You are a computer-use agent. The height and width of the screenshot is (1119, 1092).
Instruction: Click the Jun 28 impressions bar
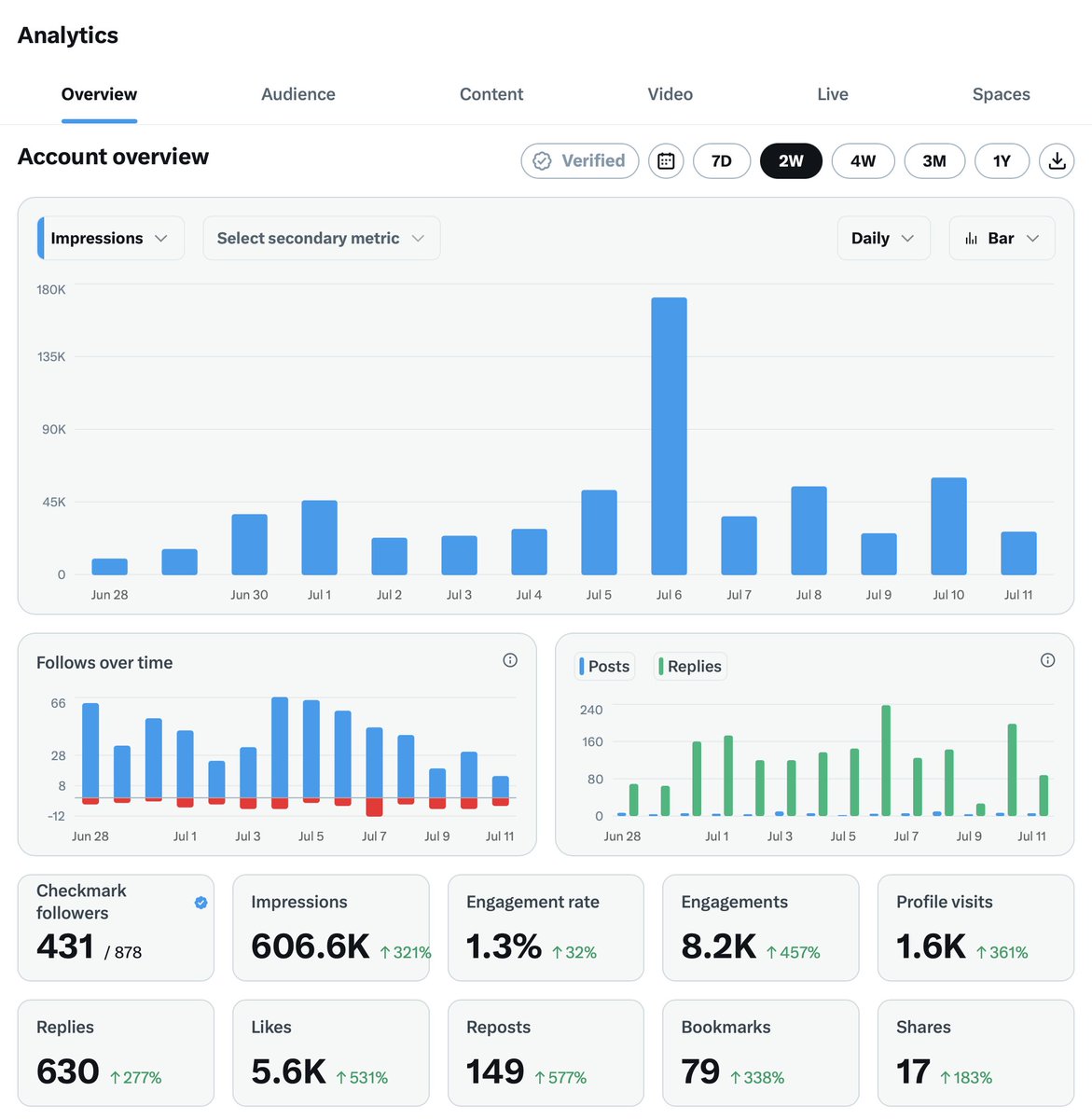coord(109,567)
